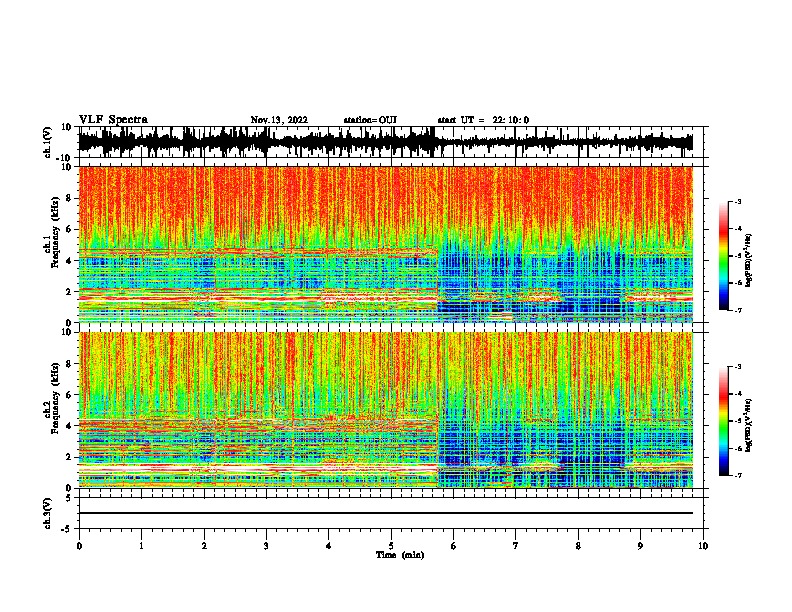Screen dimensions: 792x612
Task: Click the ch.1 colorbar log(PSD) title
Action: pos(748,261)
